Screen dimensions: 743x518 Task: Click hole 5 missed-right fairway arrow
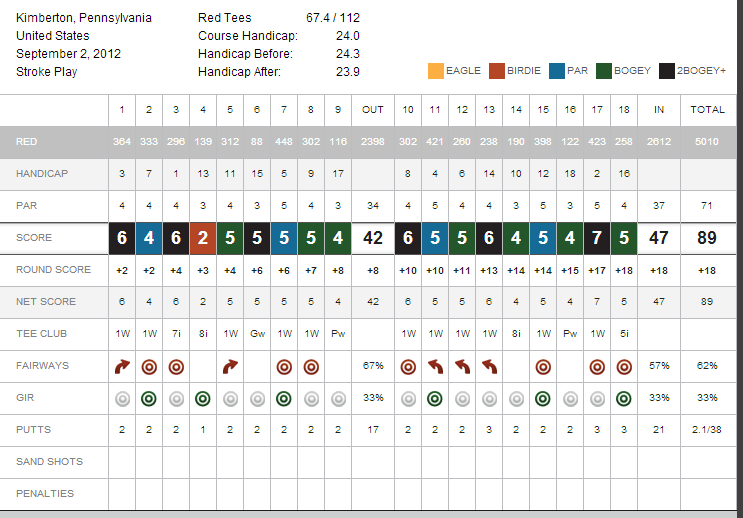tap(230, 366)
